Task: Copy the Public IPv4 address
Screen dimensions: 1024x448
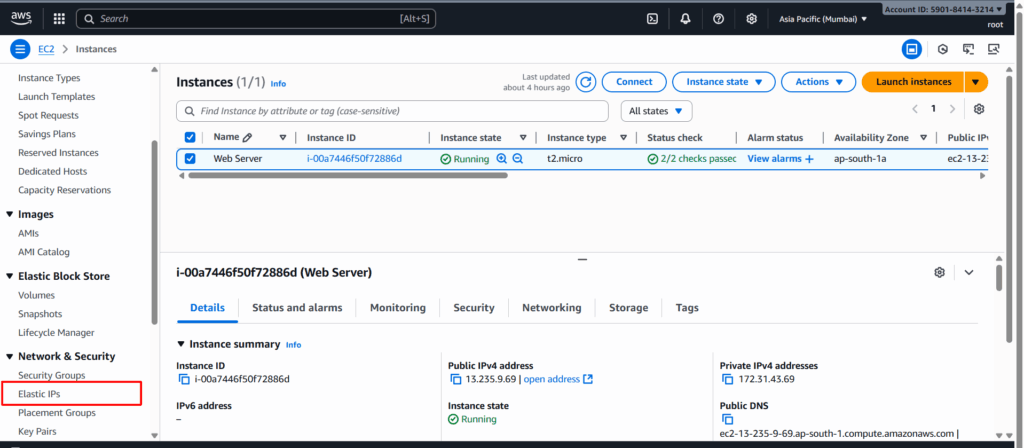Action: tap(456, 379)
